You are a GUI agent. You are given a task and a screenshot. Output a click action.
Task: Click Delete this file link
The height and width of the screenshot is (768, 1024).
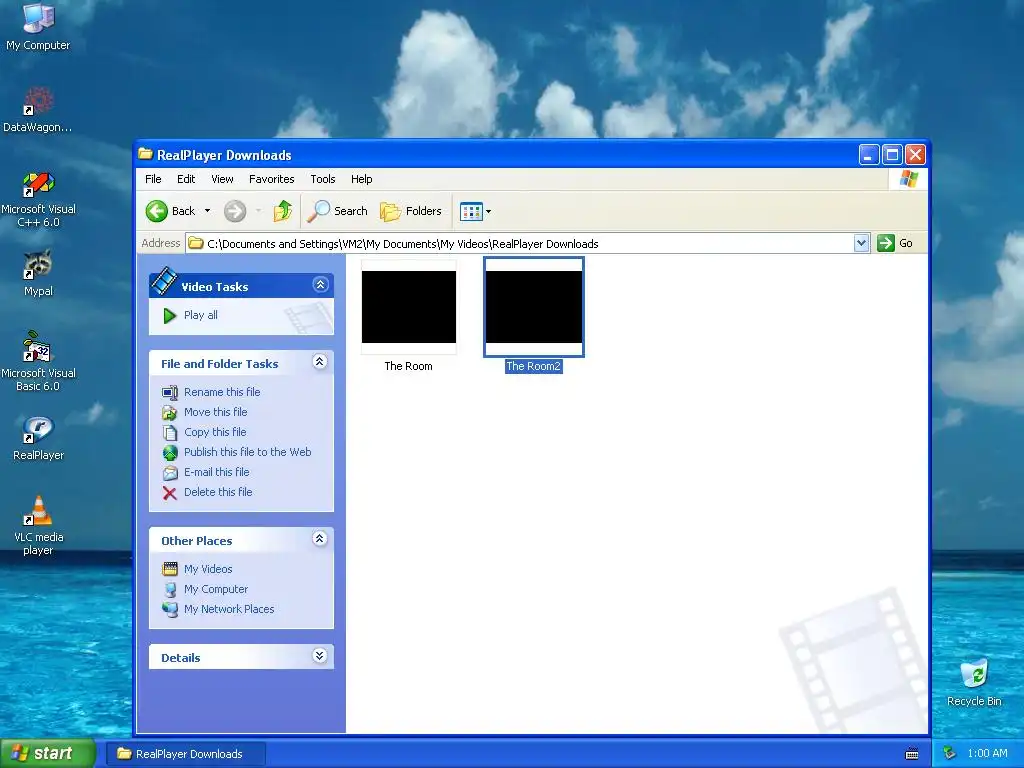(x=217, y=492)
